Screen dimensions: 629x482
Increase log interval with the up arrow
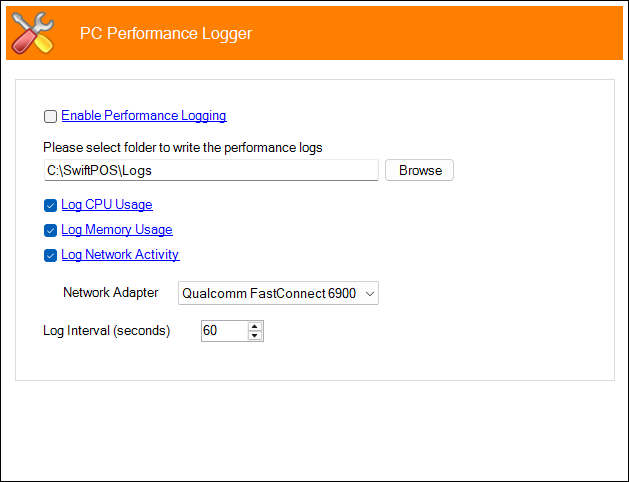tap(255, 326)
